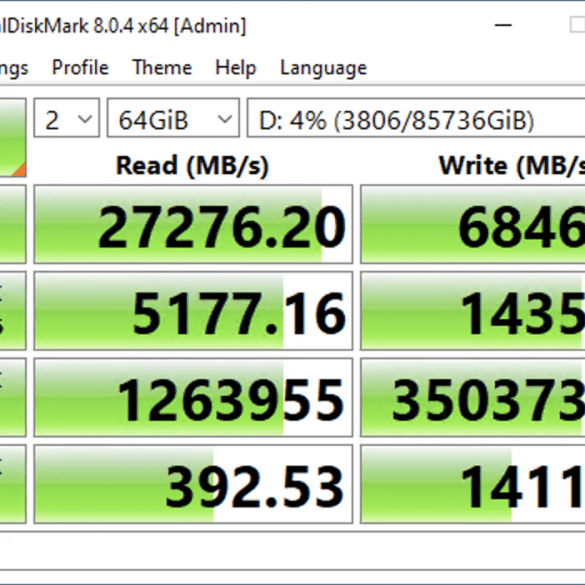
Task: Click the test button beside 5177.16
Action: point(13,311)
